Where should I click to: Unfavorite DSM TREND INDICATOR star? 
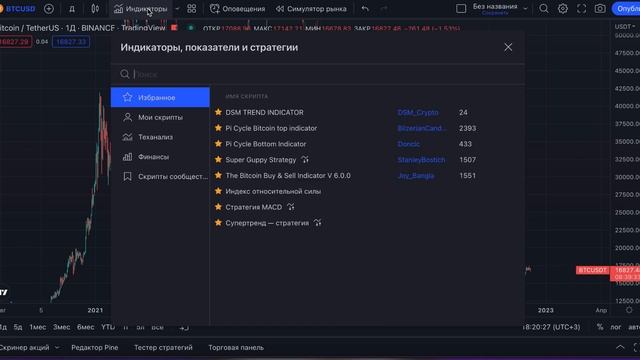point(218,112)
